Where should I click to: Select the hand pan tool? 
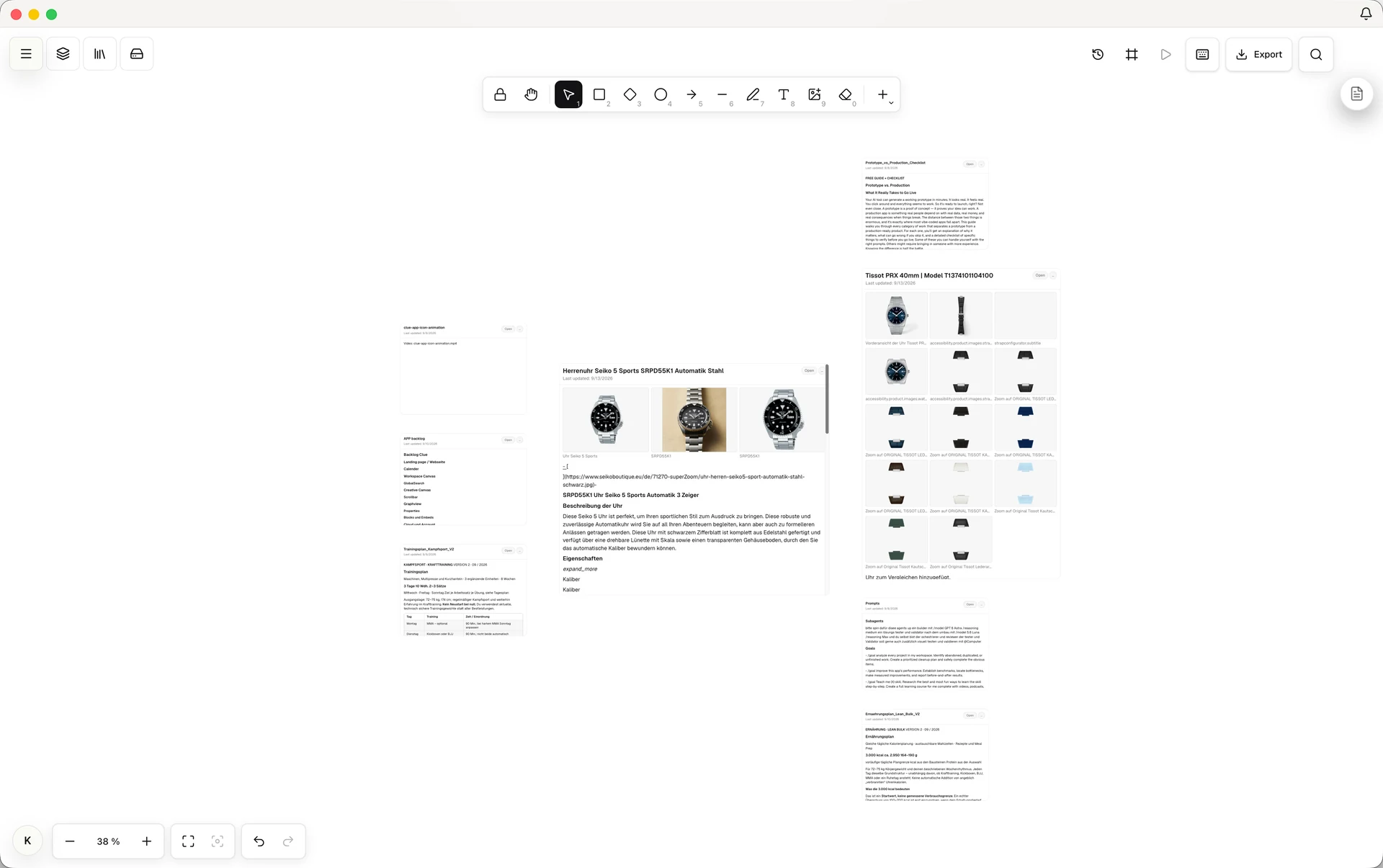[x=531, y=94]
